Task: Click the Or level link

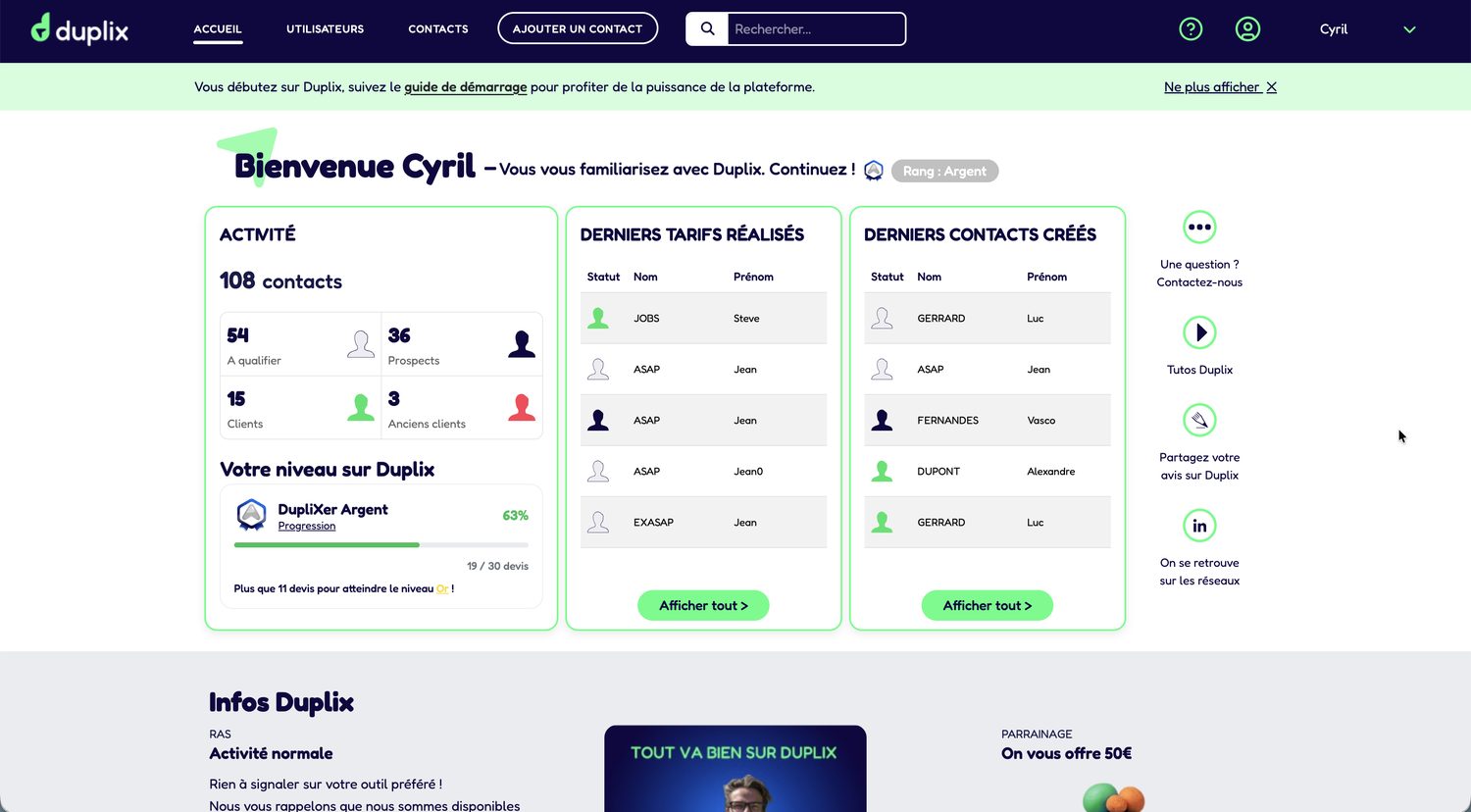Action: coord(442,589)
